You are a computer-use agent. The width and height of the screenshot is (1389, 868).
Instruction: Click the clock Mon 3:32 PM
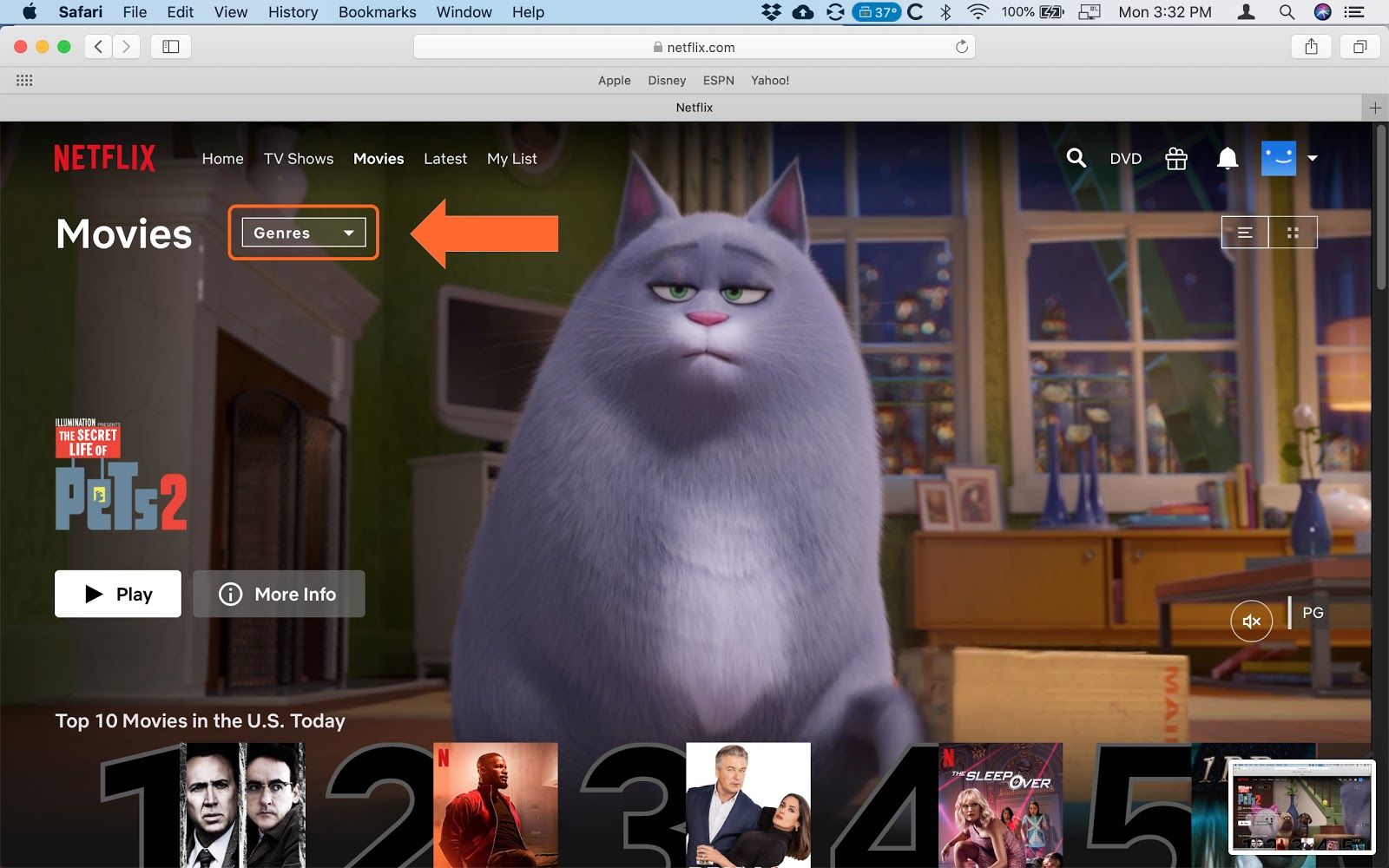[x=1165, y=12]
